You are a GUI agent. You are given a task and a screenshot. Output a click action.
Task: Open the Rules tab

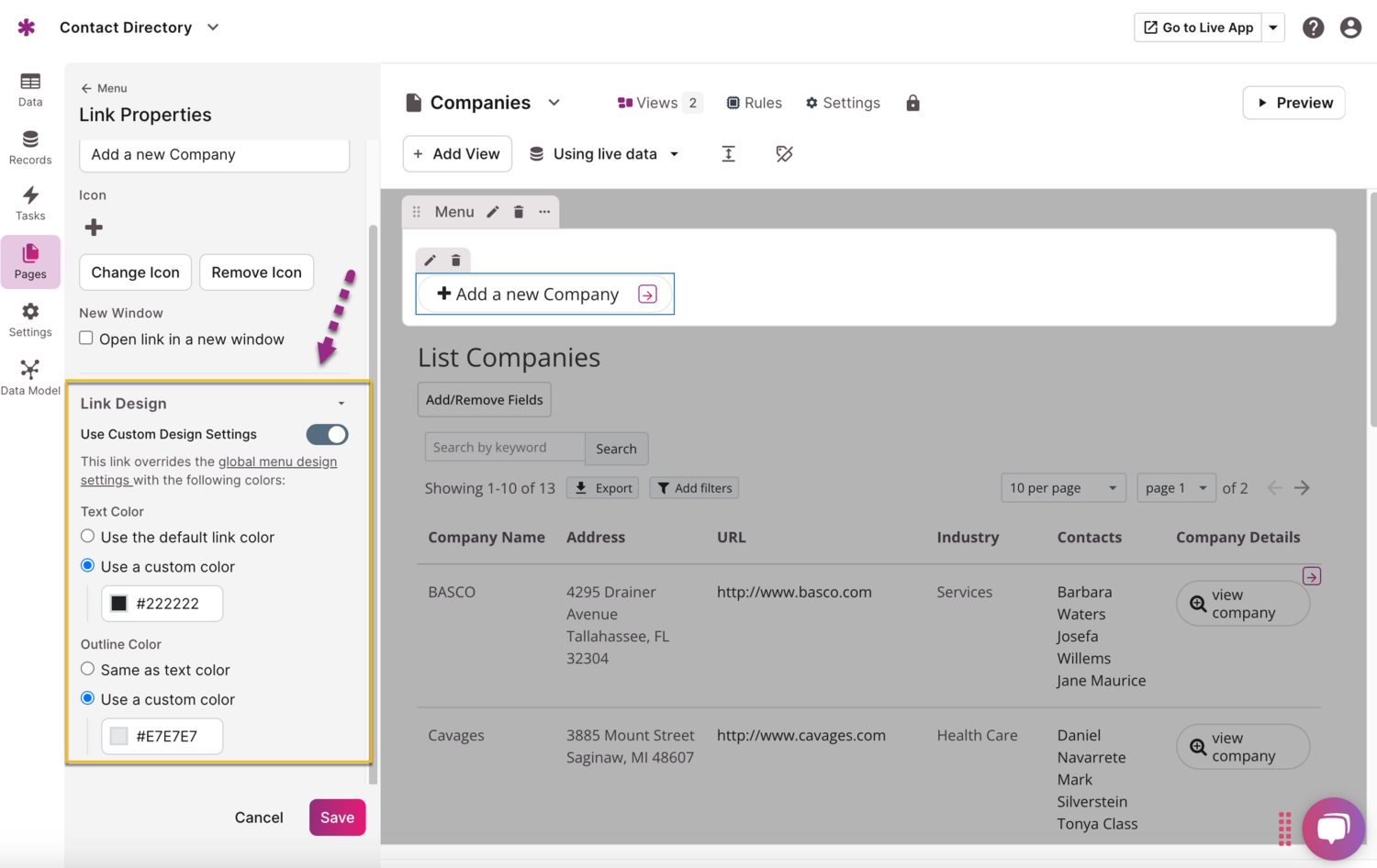[754, 103]
